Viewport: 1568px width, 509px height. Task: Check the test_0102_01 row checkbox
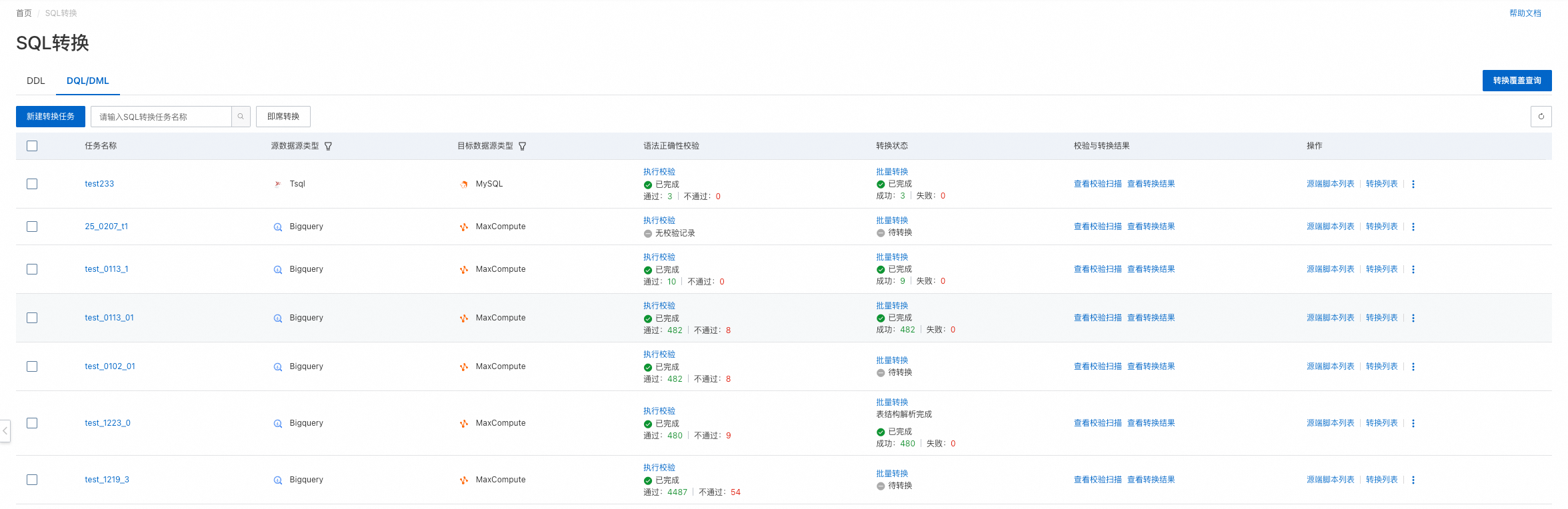32,366
